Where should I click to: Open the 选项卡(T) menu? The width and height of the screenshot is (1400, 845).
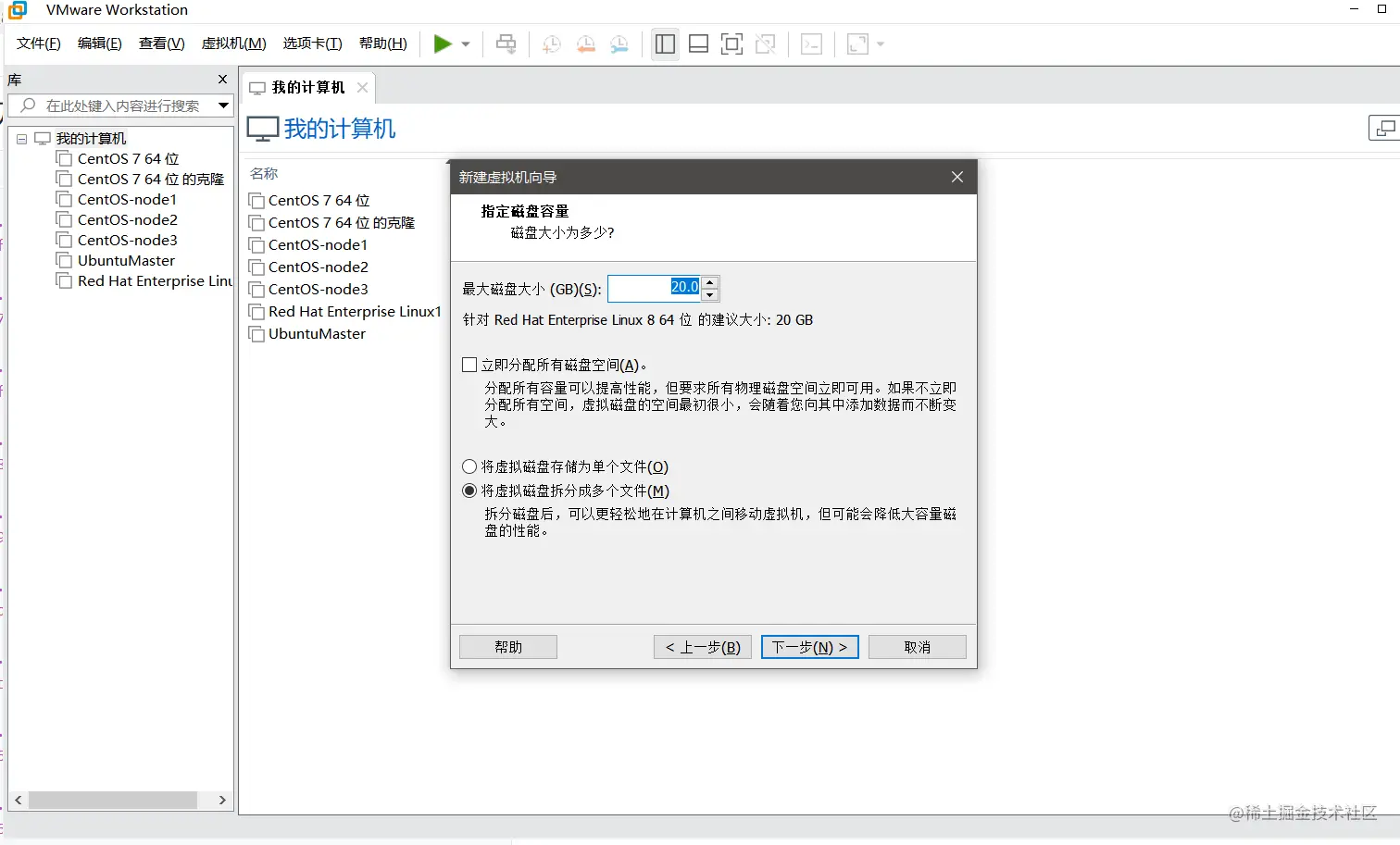click(x=313, y=43)
